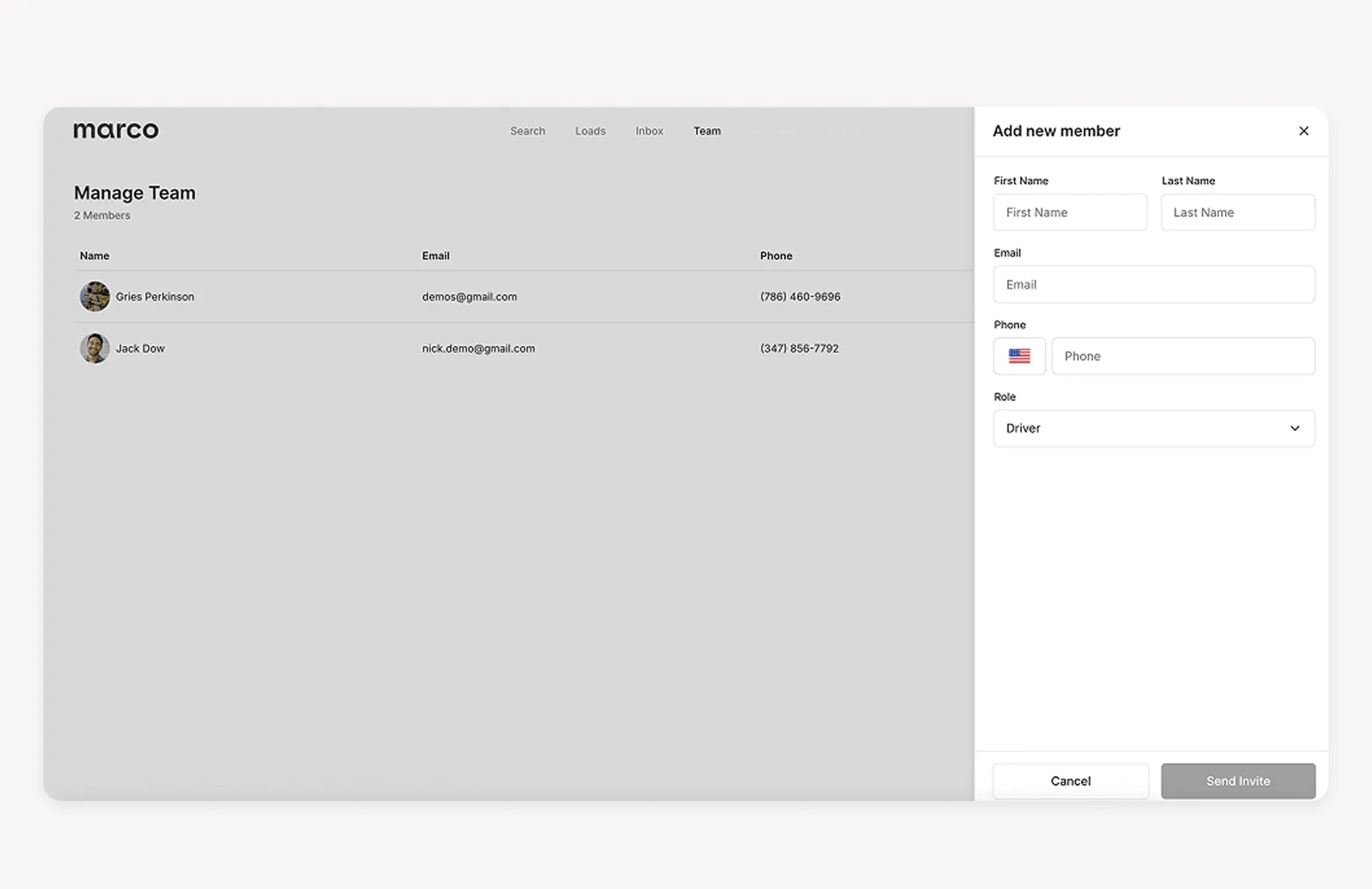This screenshot has height=889, width=1372.
Task: Click Gries Perkinson's avatar photo
Action: (x=94, y=296)
